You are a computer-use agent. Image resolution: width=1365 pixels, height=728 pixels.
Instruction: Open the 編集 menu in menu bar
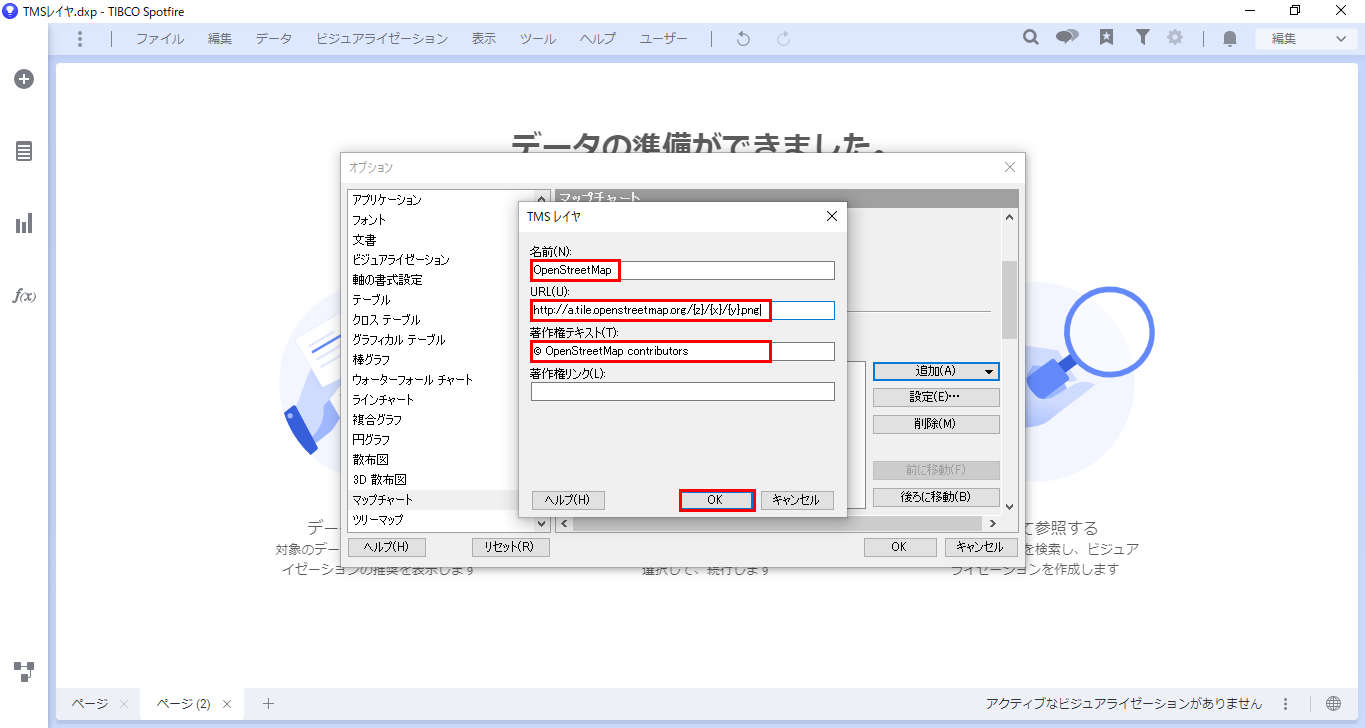point(220,39)
